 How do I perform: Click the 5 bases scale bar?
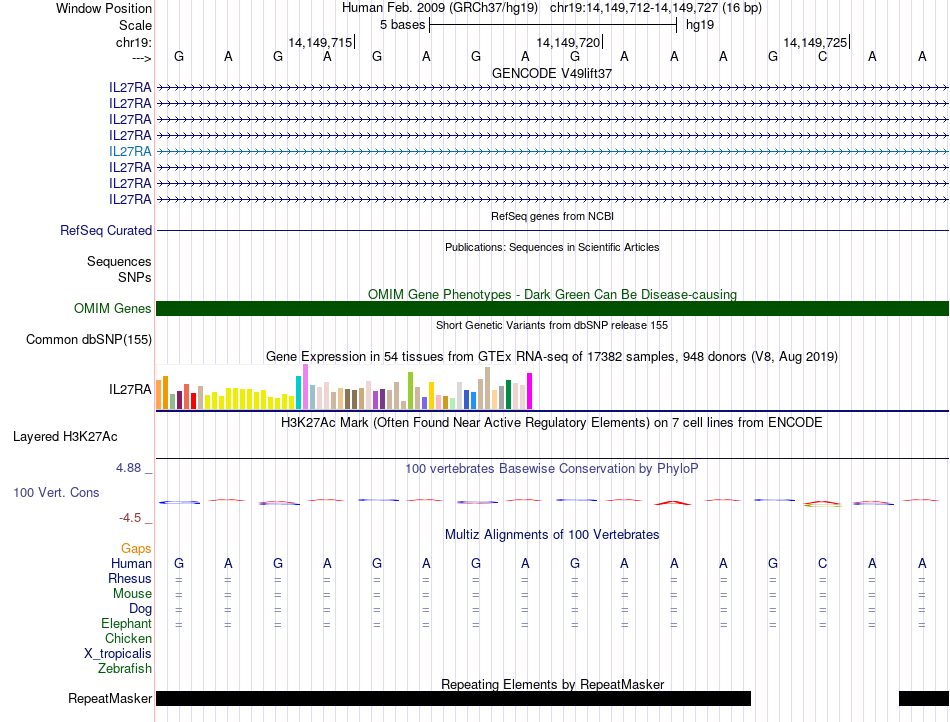tap(552, 25)
